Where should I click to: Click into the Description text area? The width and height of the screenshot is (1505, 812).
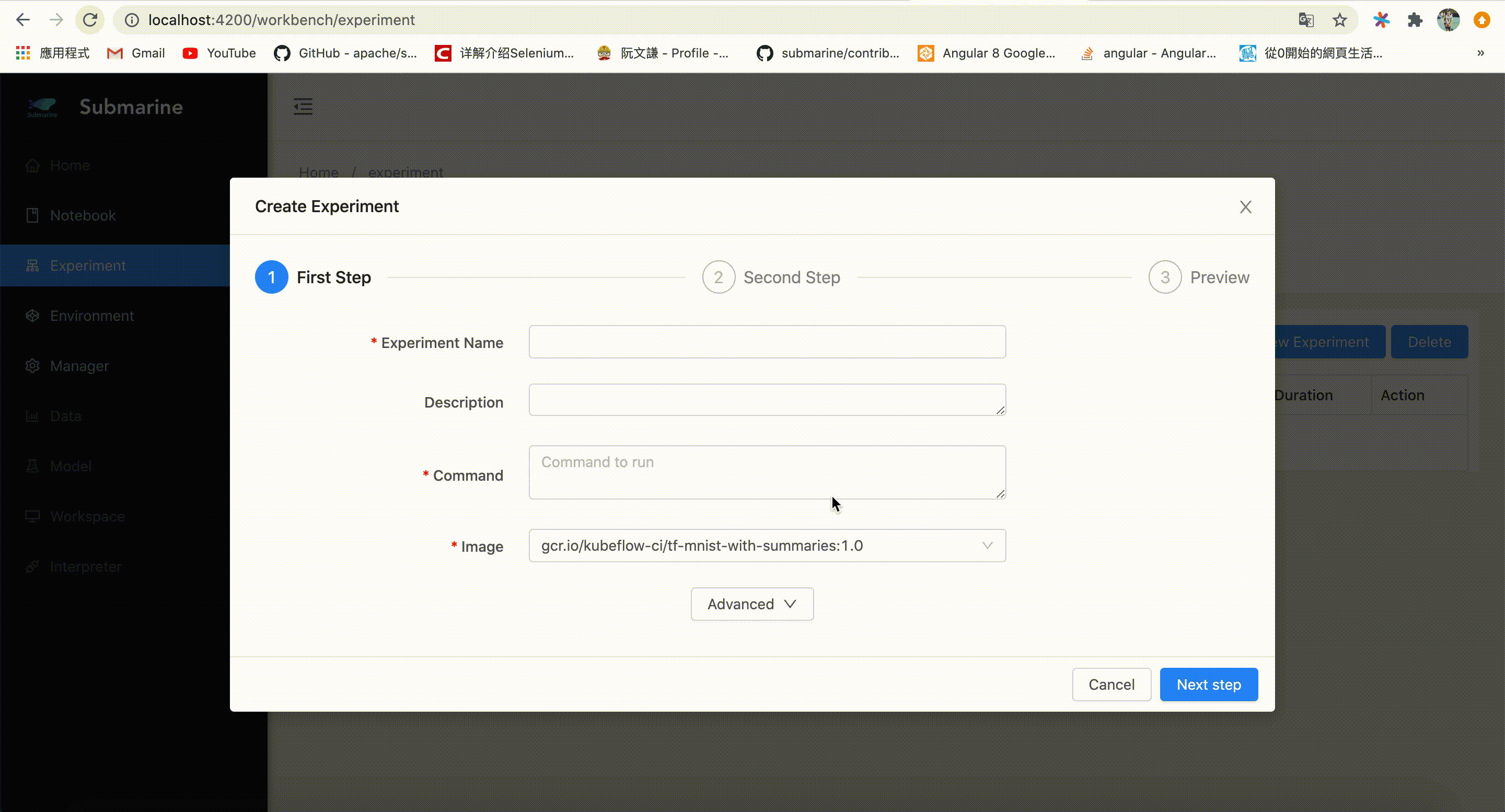[767, 400]
